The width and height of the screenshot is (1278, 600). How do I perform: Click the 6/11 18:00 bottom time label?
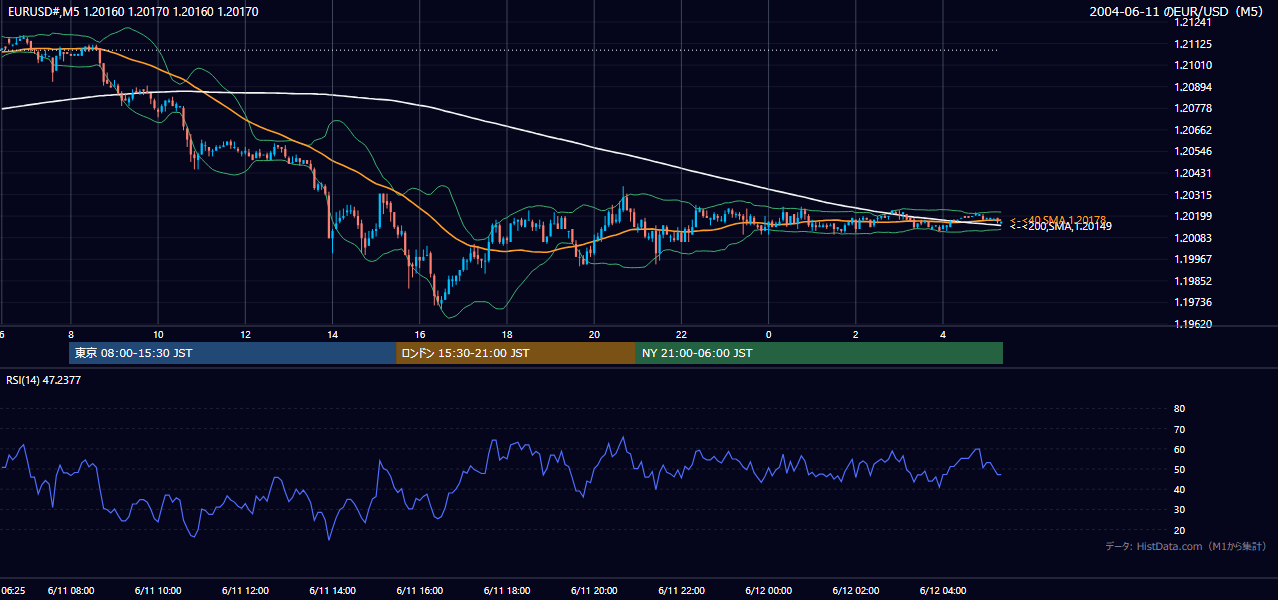pyautogui.click(x=507, y=591)
